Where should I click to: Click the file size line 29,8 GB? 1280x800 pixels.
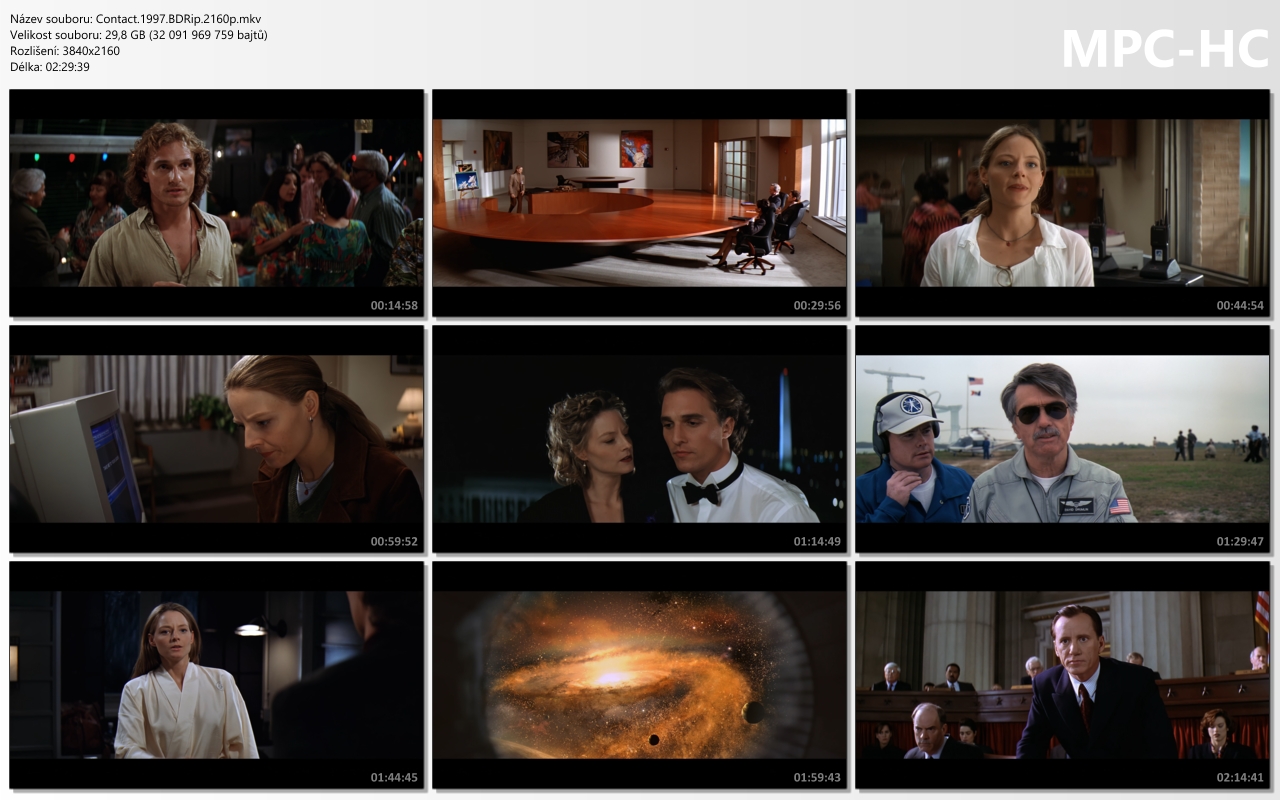139,35
